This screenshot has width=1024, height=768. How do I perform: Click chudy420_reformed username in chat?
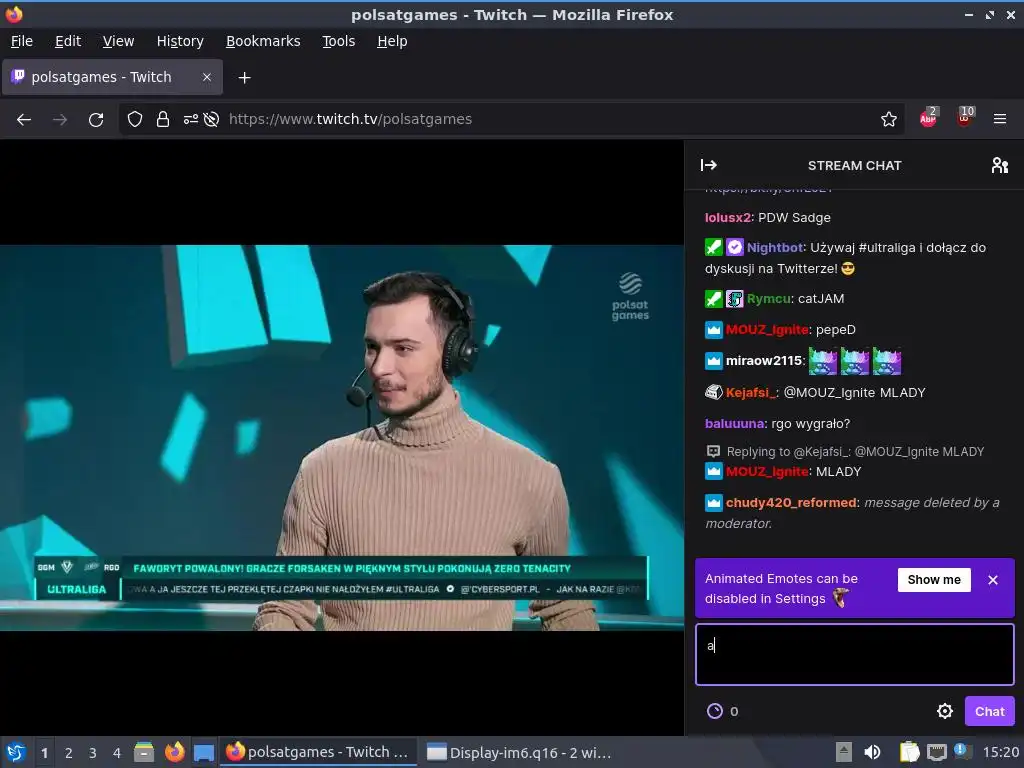pos(791,503)
